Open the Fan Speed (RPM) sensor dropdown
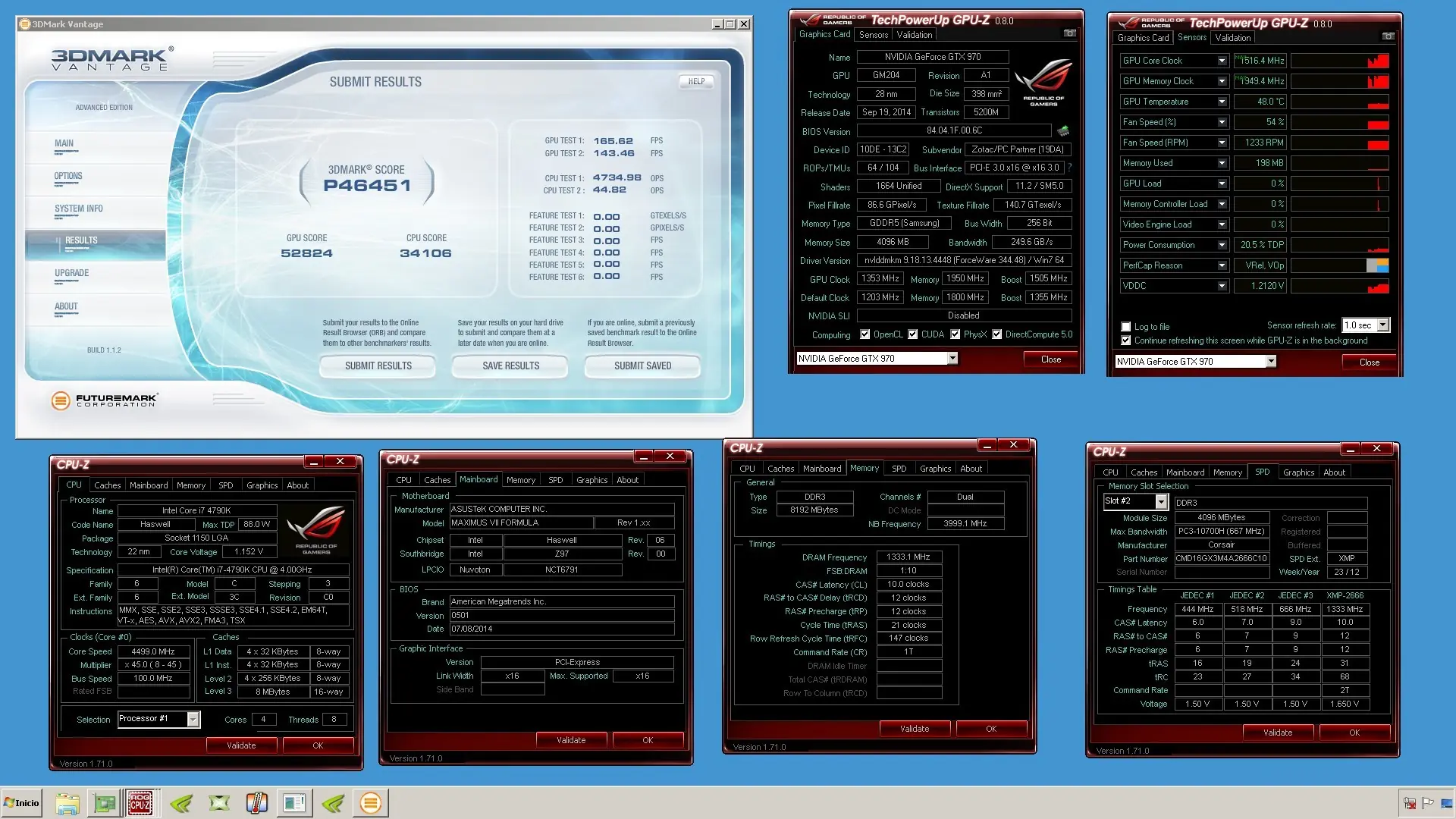Screen dimensions: 1456x819 coord(1222,143)
